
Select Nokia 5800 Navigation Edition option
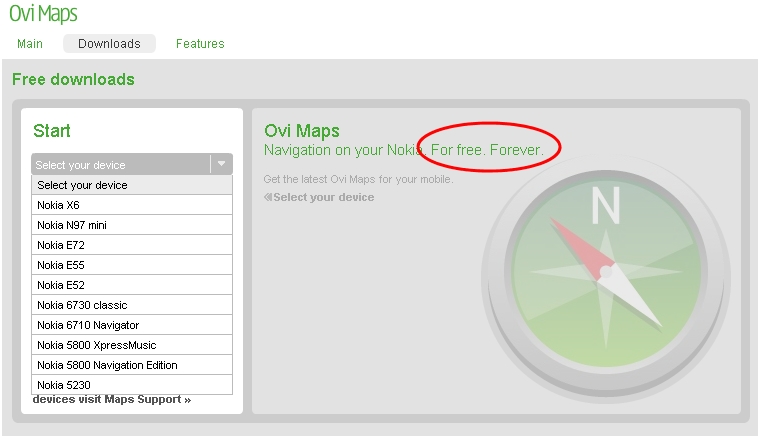(132, 365)
